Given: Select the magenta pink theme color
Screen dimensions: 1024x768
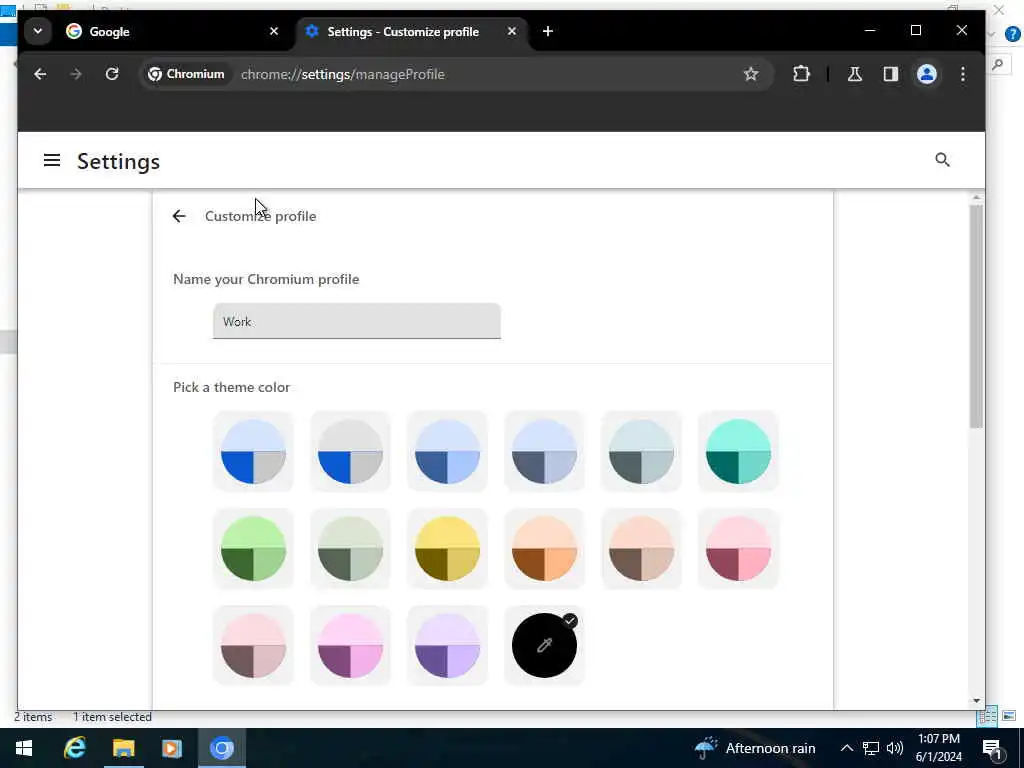Looking at the screenshot, I should pyautogui.click(x=350, y=645).
